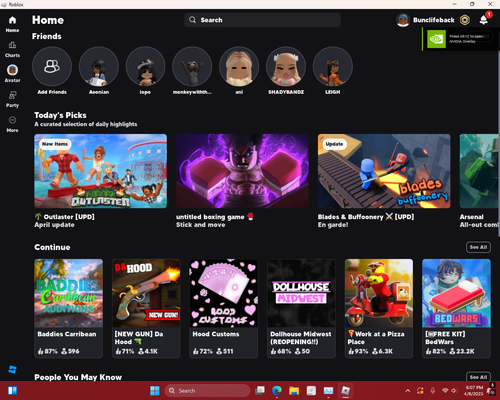Open Hood Customs game card
Viewport: 500px width, 400px height.
224,308
